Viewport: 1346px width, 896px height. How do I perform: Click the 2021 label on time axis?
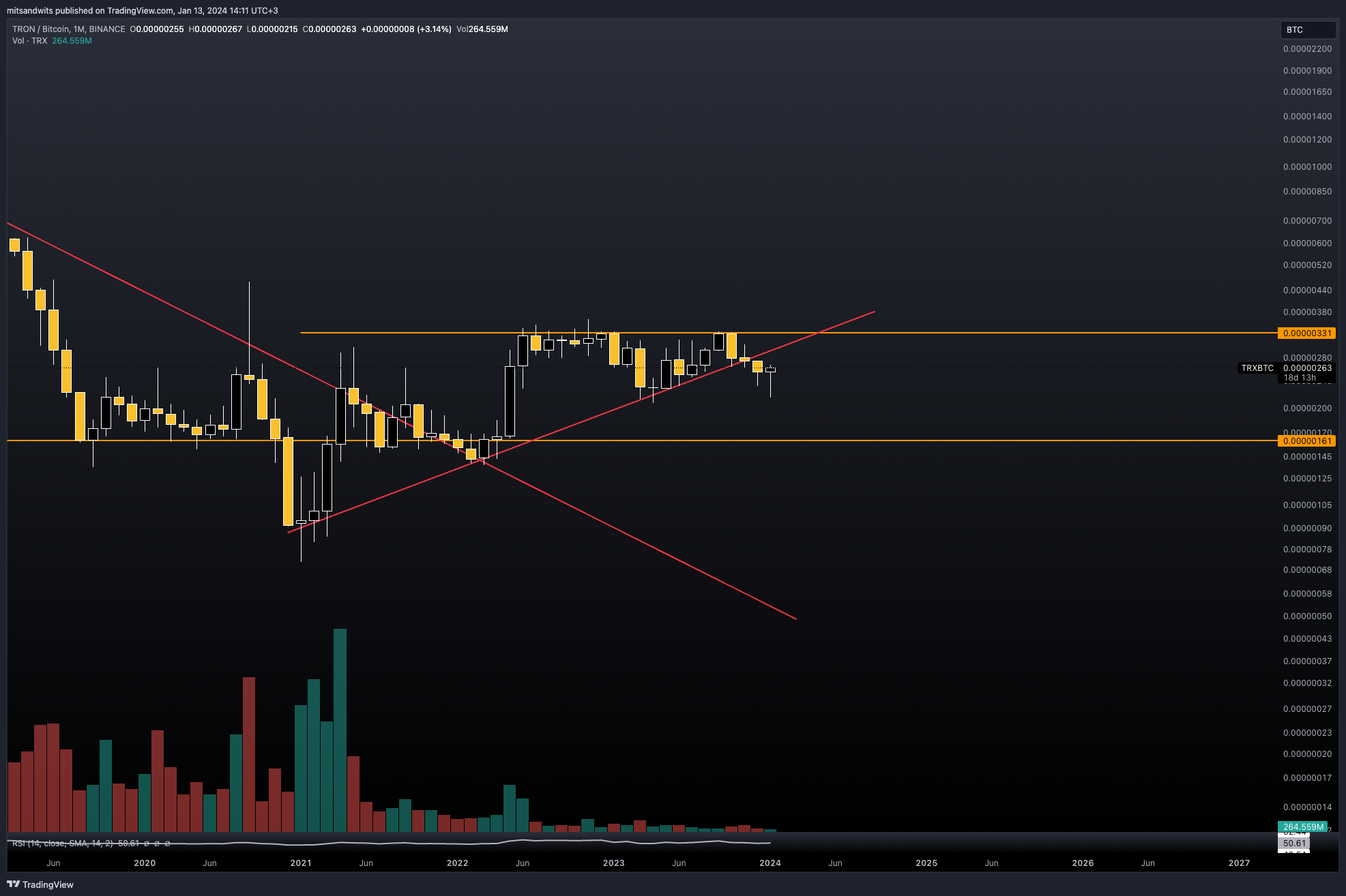(301, 863)
